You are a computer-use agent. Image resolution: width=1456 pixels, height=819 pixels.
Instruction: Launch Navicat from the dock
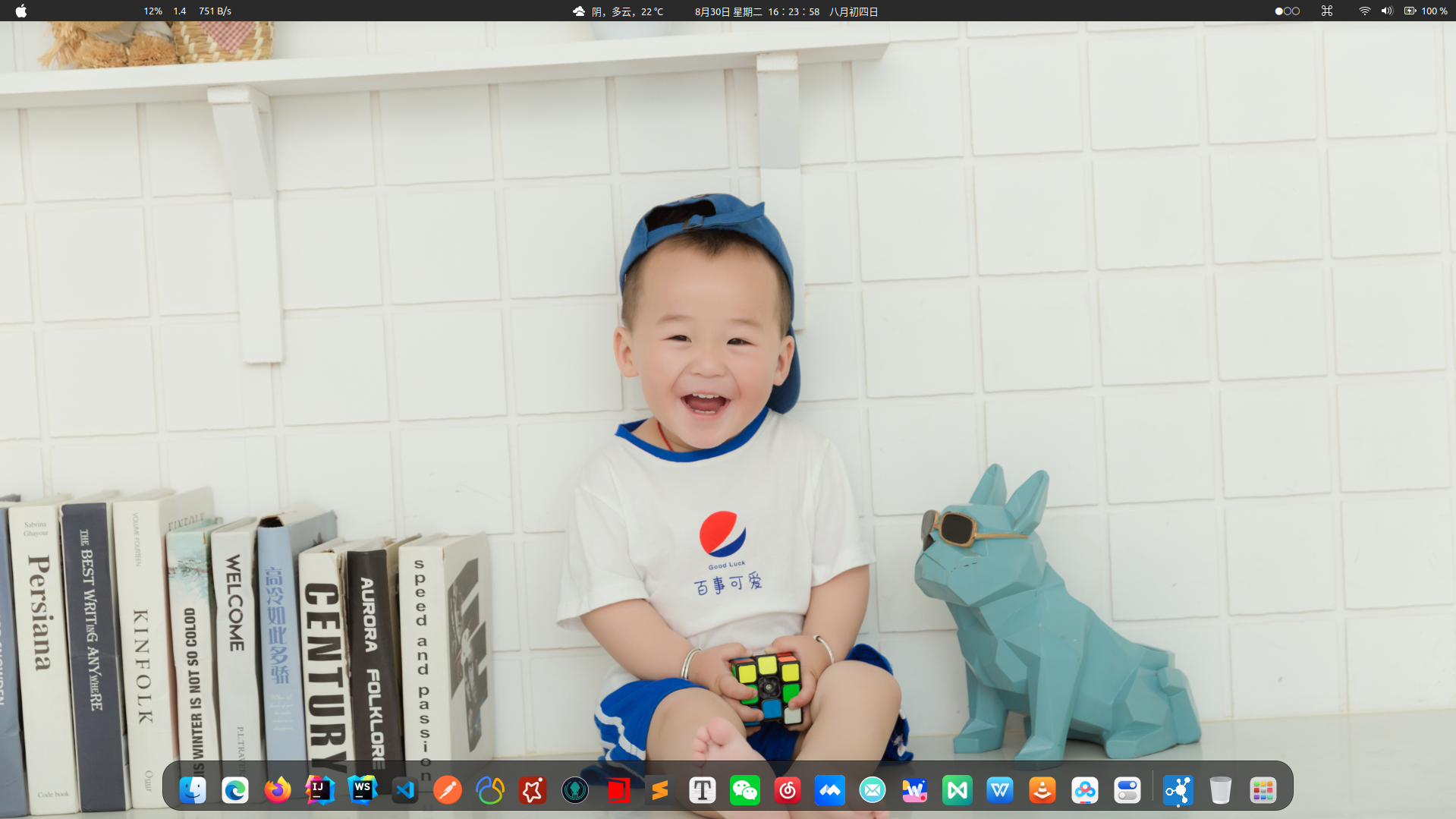490,790
